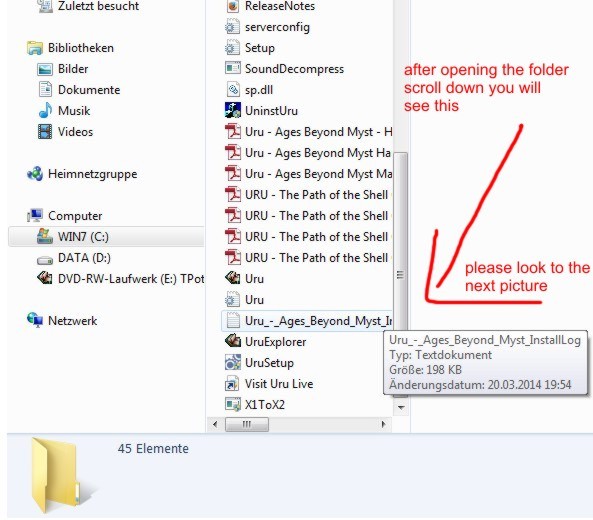Select the UruSetup application icon
Screen dimensions: 593x520
[233, 362]
